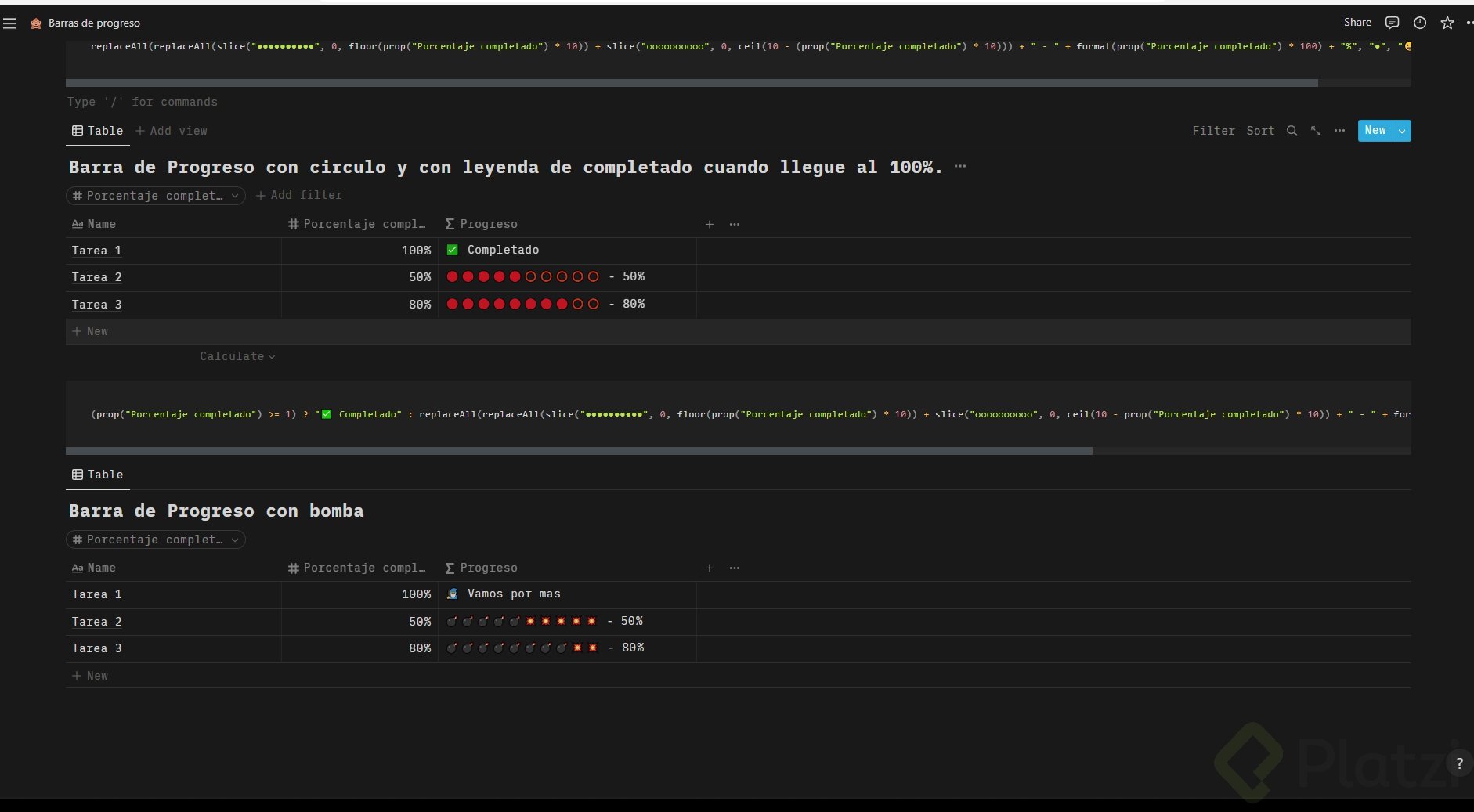This screenshot has height=812, width=1474.
Task: Add a new property with the plus icon
Action: coord(710,224)
